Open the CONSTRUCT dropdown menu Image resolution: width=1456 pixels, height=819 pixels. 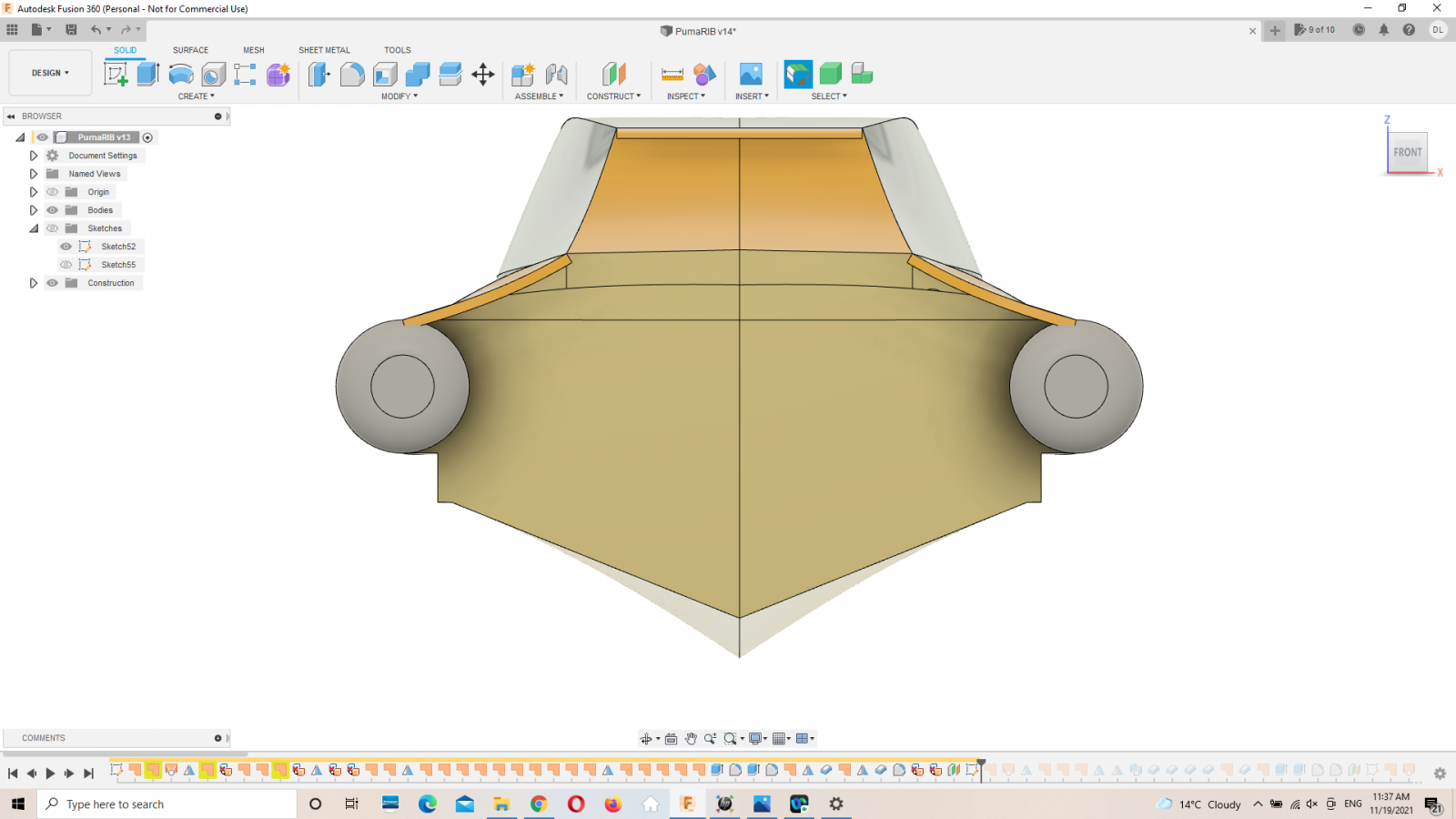(614, 96)
